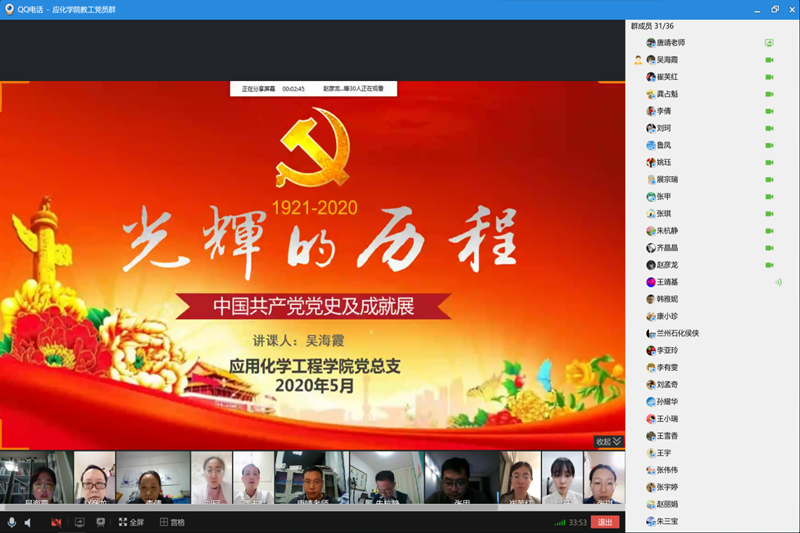Image resolution: width=800 pixels, height=533 pixels.
Task: Open the whiteboard presentation icon in toolbar
Action: tap(100, 522)
